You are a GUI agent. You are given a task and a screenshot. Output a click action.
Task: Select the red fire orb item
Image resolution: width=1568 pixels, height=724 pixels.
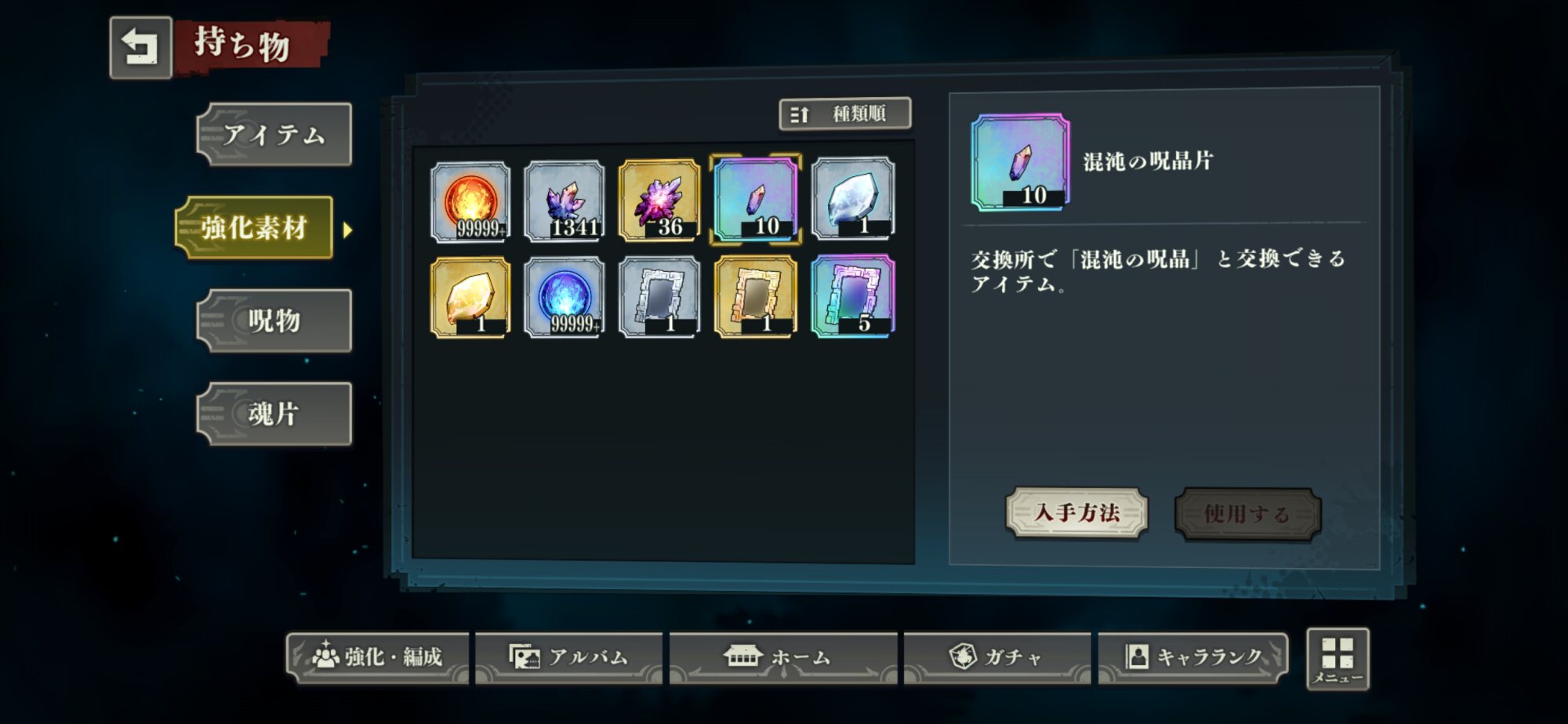(x=470, y=201)
